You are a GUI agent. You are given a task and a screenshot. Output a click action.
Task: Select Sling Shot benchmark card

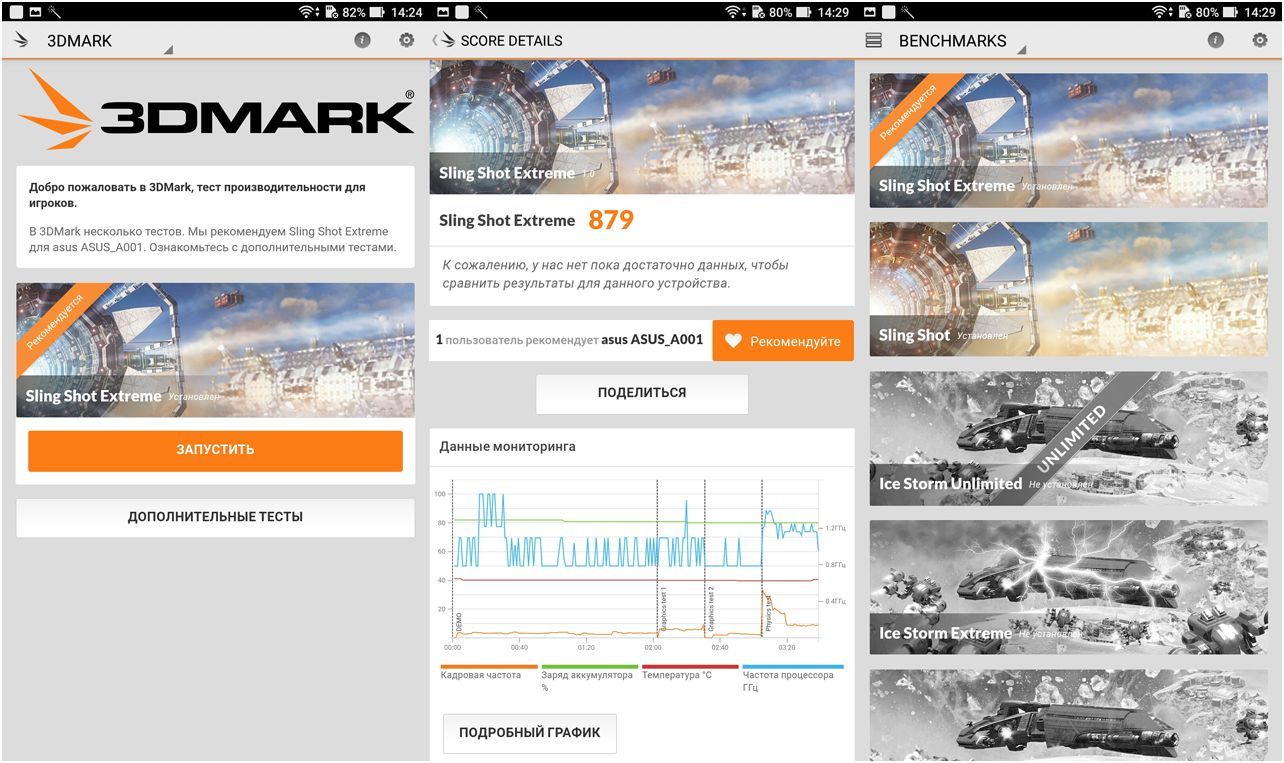[x=1068, y=289]
